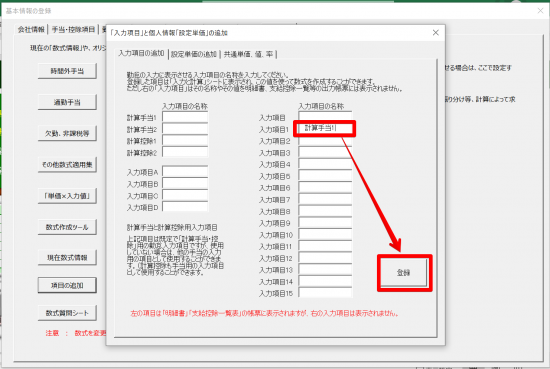Click the 計算控除1 input box
Screen dimensions: 550x369
pos(185,141)
